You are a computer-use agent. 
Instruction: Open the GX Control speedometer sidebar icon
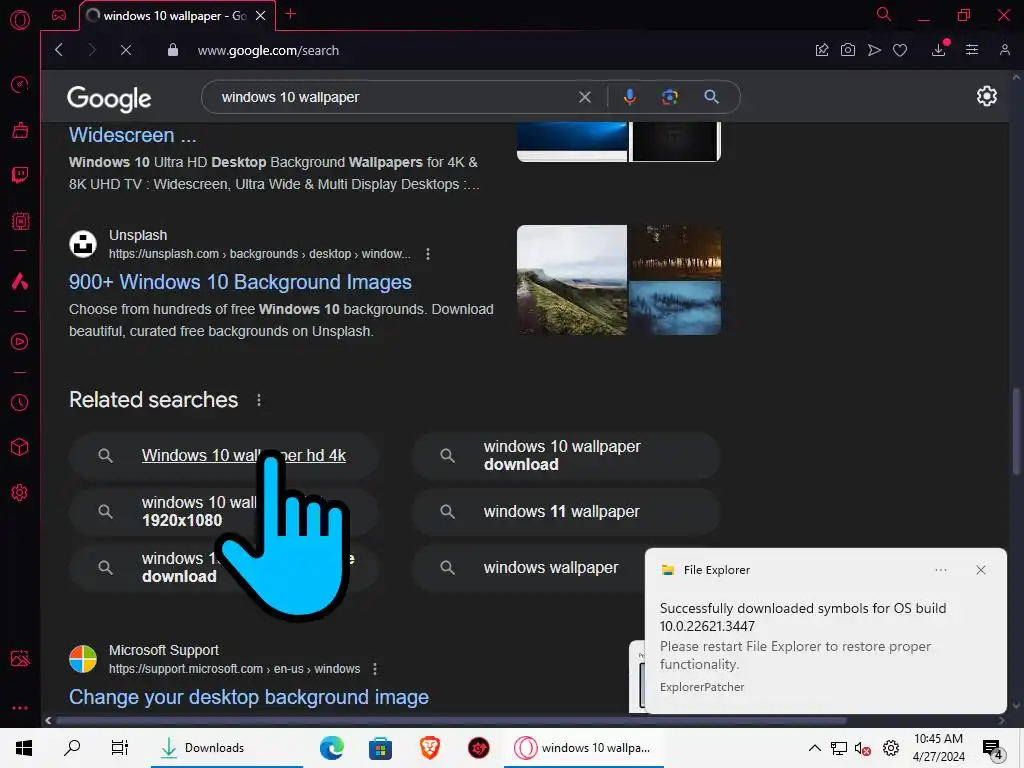tap(20, 84)
